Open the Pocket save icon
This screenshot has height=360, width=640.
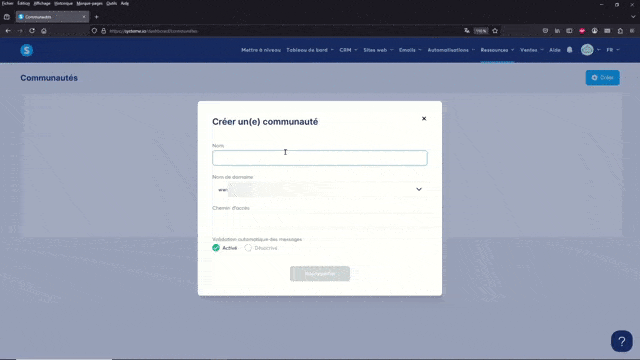tap(545, 31)
